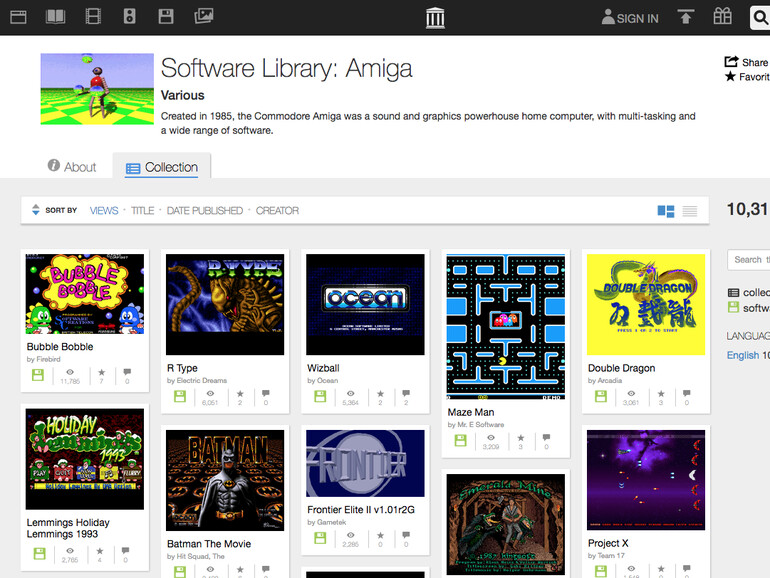This screenshot has width=770, height=578.
Task: Click creator Firebird under Bubble Bobble
Action: point(48,359)
